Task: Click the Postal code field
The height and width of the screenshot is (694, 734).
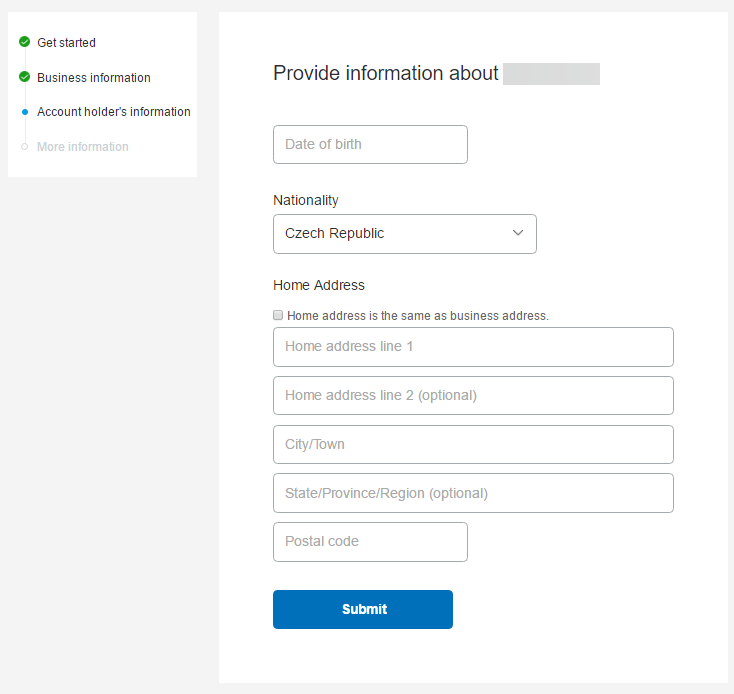Action: tap(370, 542)
